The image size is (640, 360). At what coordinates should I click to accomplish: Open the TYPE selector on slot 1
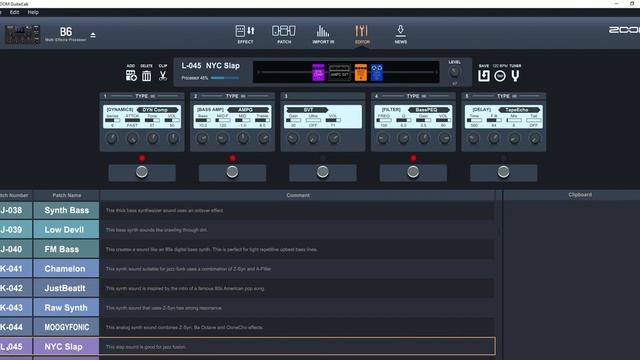point(145,96)
